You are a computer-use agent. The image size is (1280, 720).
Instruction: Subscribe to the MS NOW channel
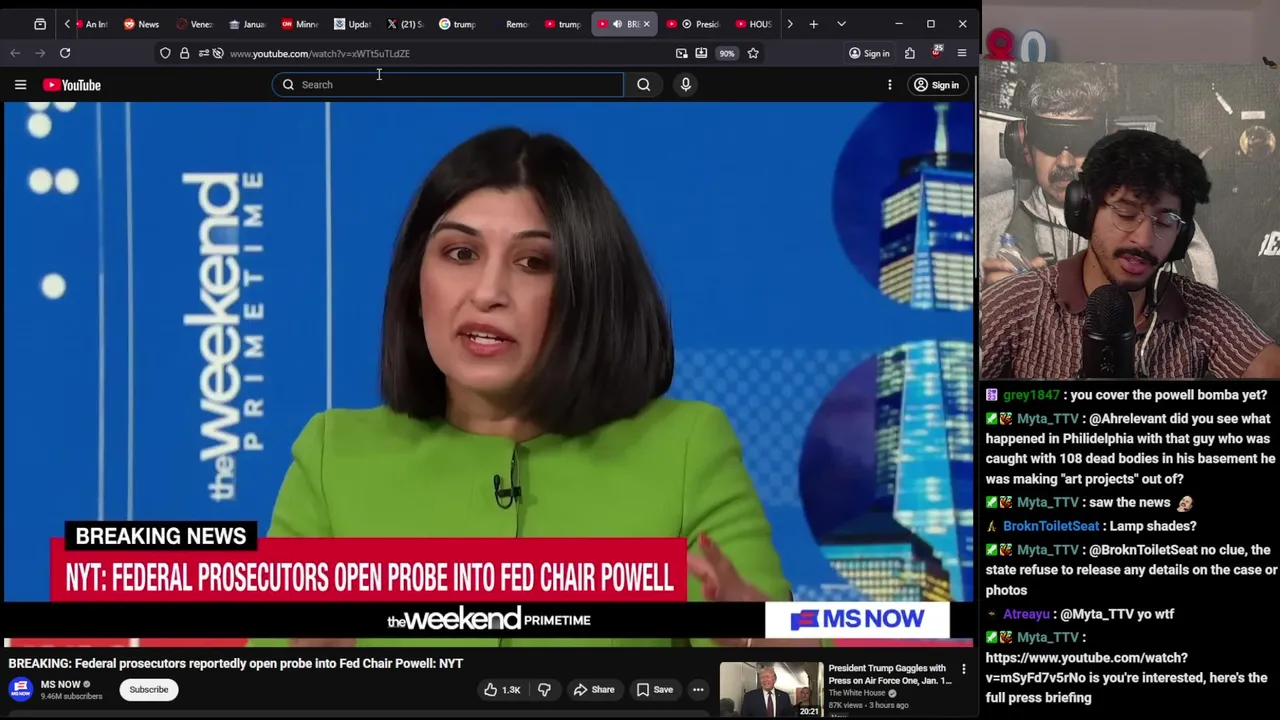[148, 689]
